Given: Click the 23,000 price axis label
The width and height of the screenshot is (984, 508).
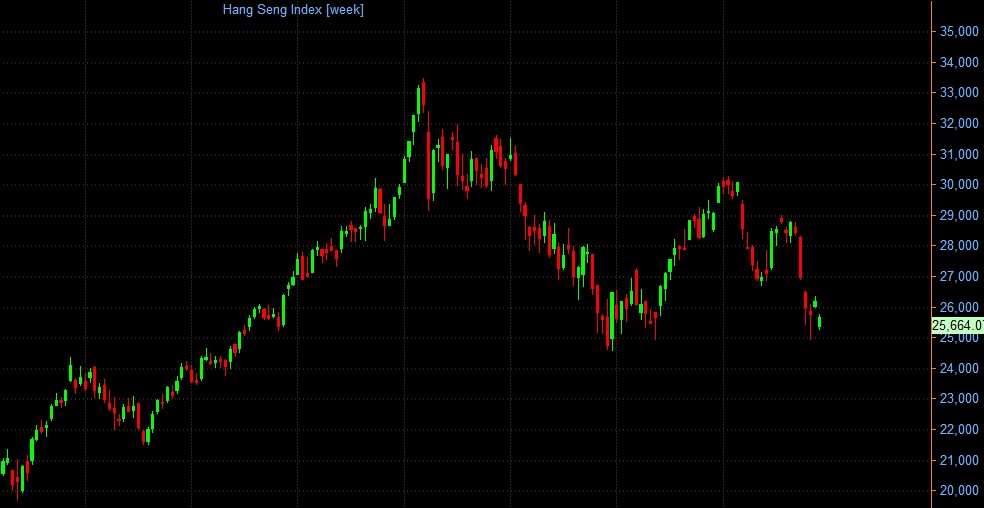Looking at the screenshot, I should pyautogui.click(x=959, y=399).
